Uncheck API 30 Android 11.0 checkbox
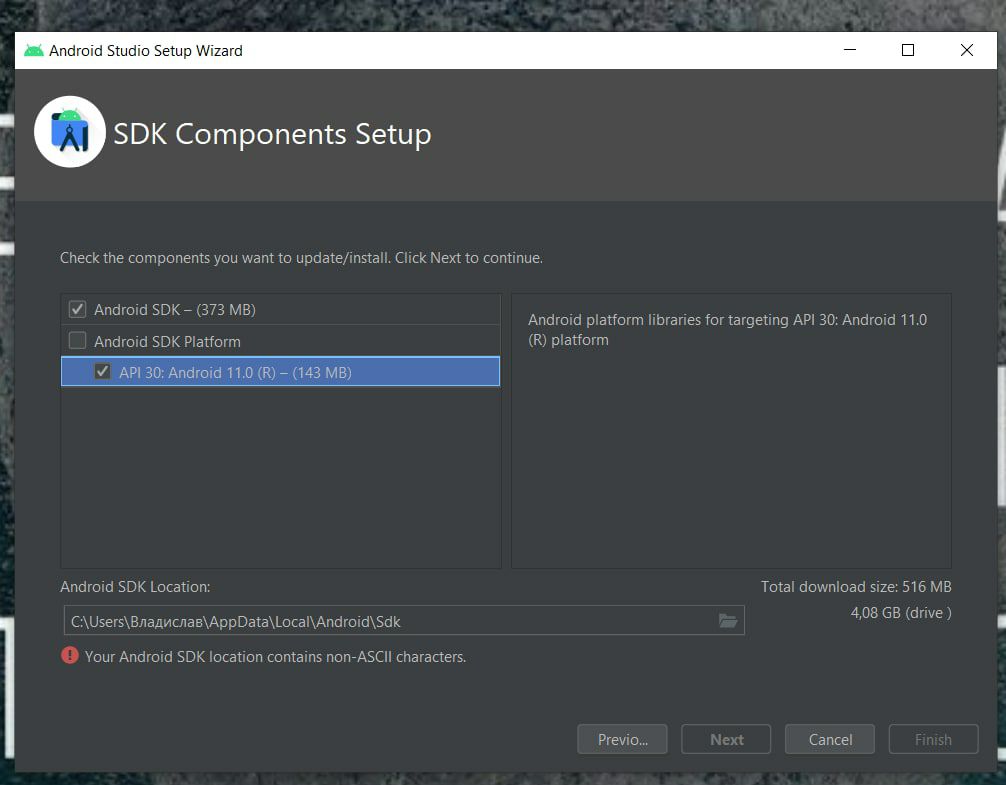 (x=103, y=371)
